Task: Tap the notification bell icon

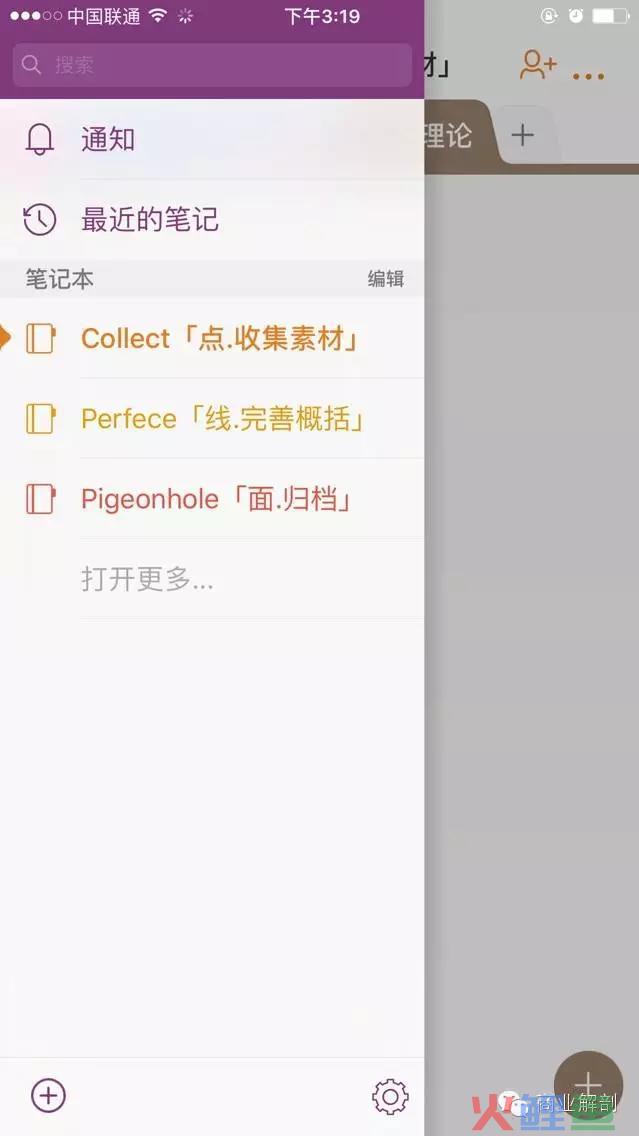Action: [x=40, y=139]
